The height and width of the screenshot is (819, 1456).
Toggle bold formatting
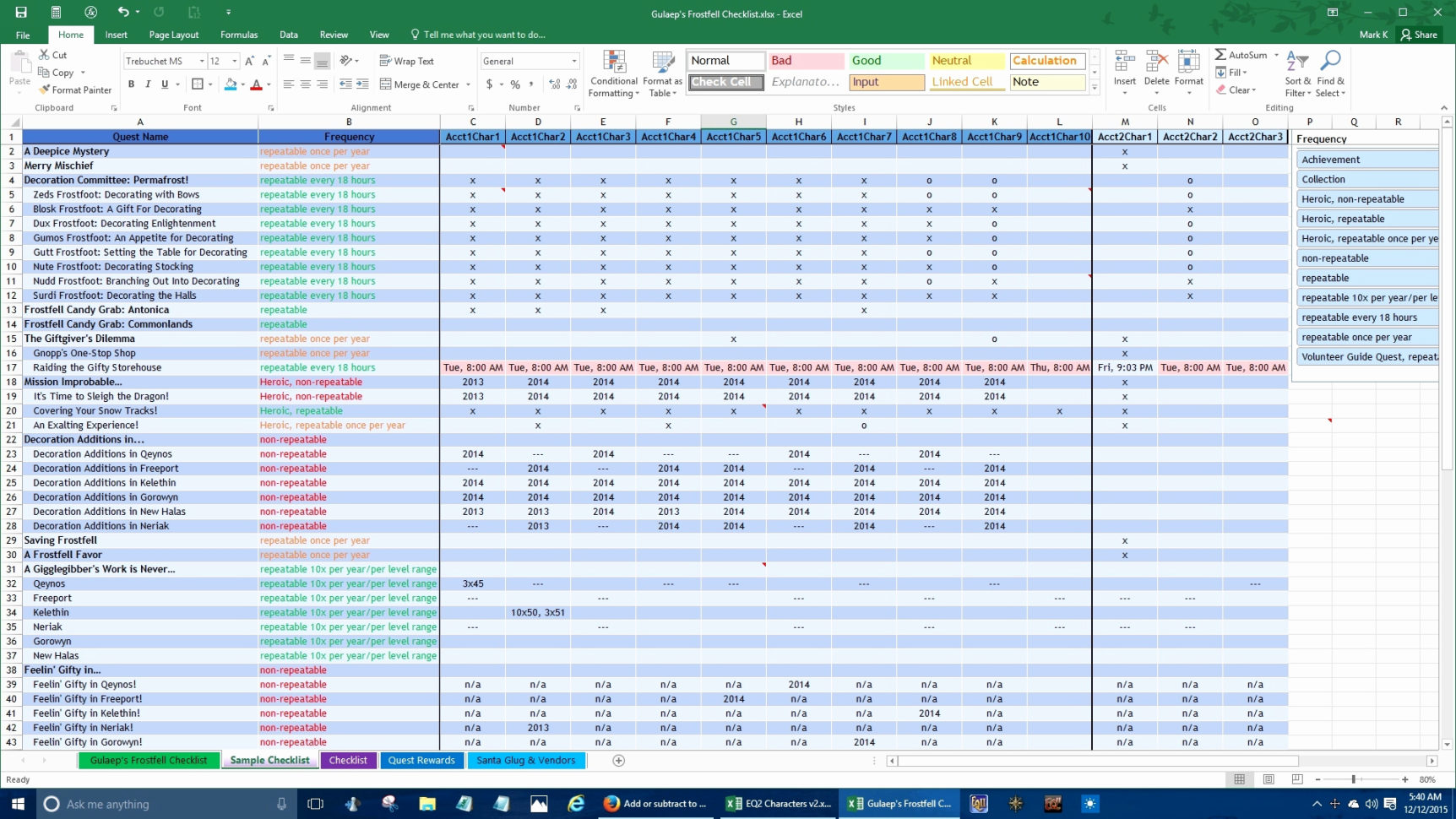[131, 84]
